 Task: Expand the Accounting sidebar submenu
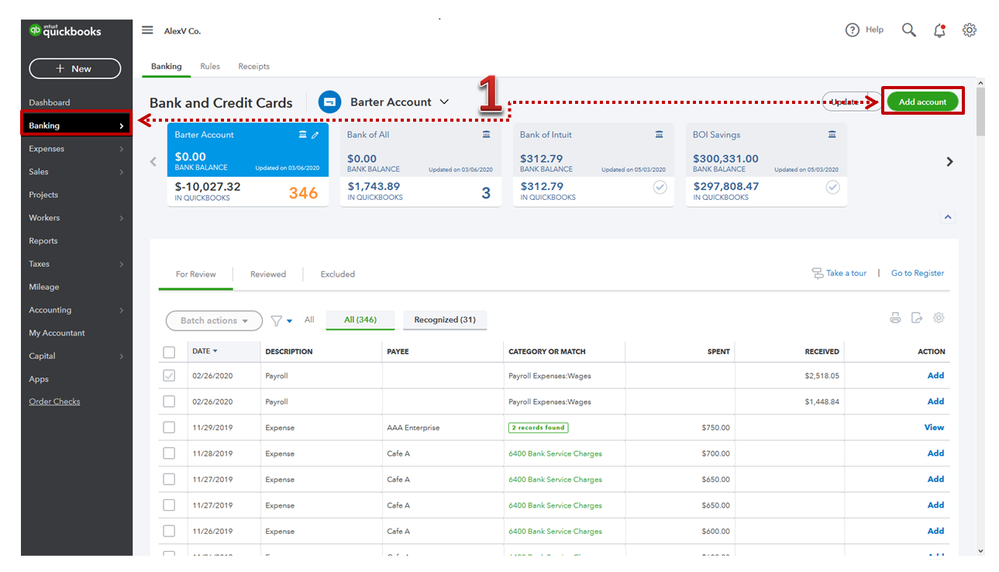coord(121,310)
